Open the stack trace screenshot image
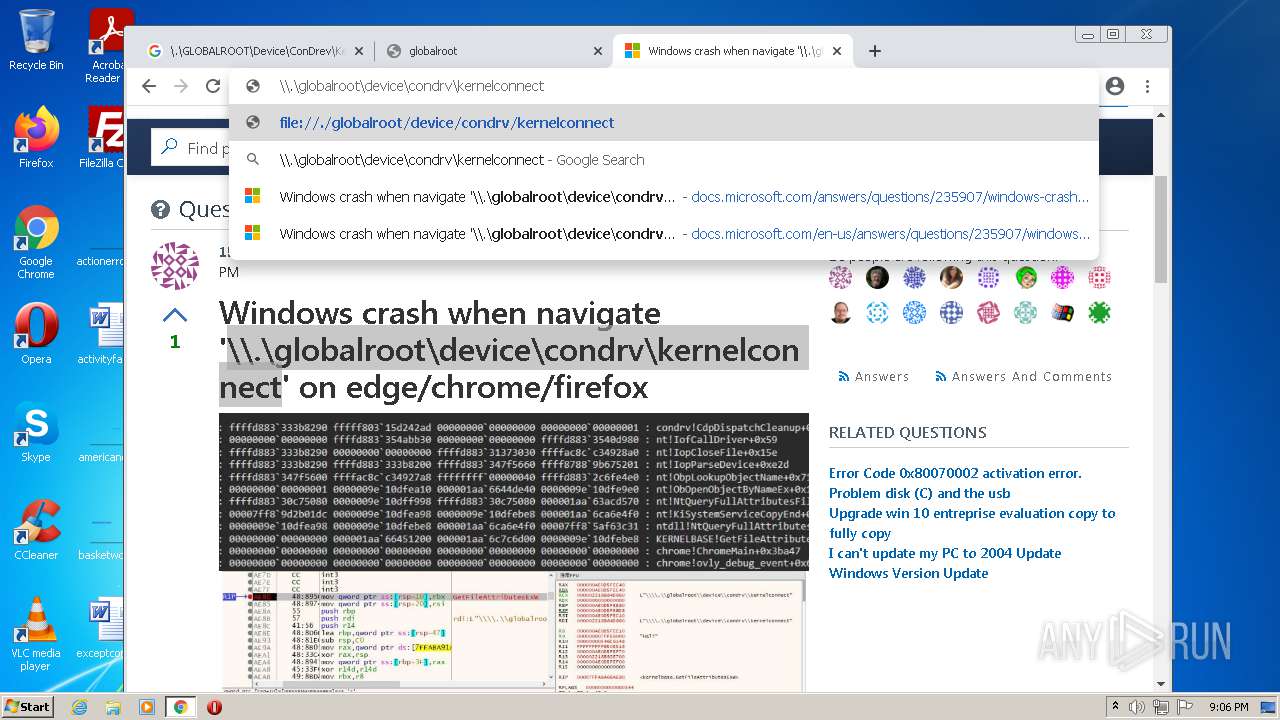 (x=514, y=492)
